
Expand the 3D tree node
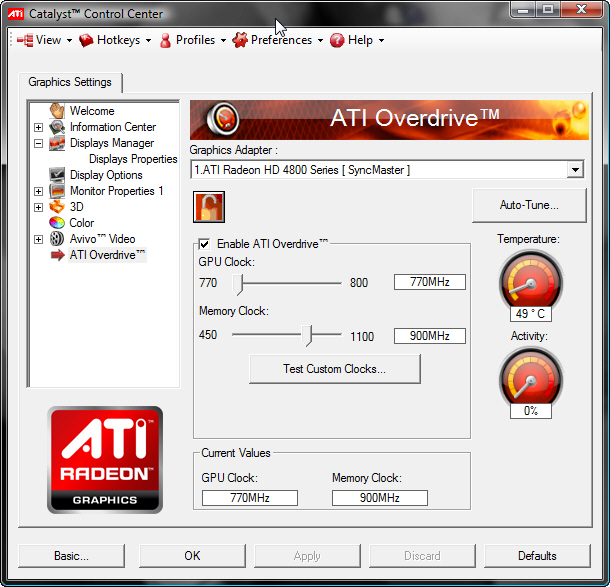[38, 207]
